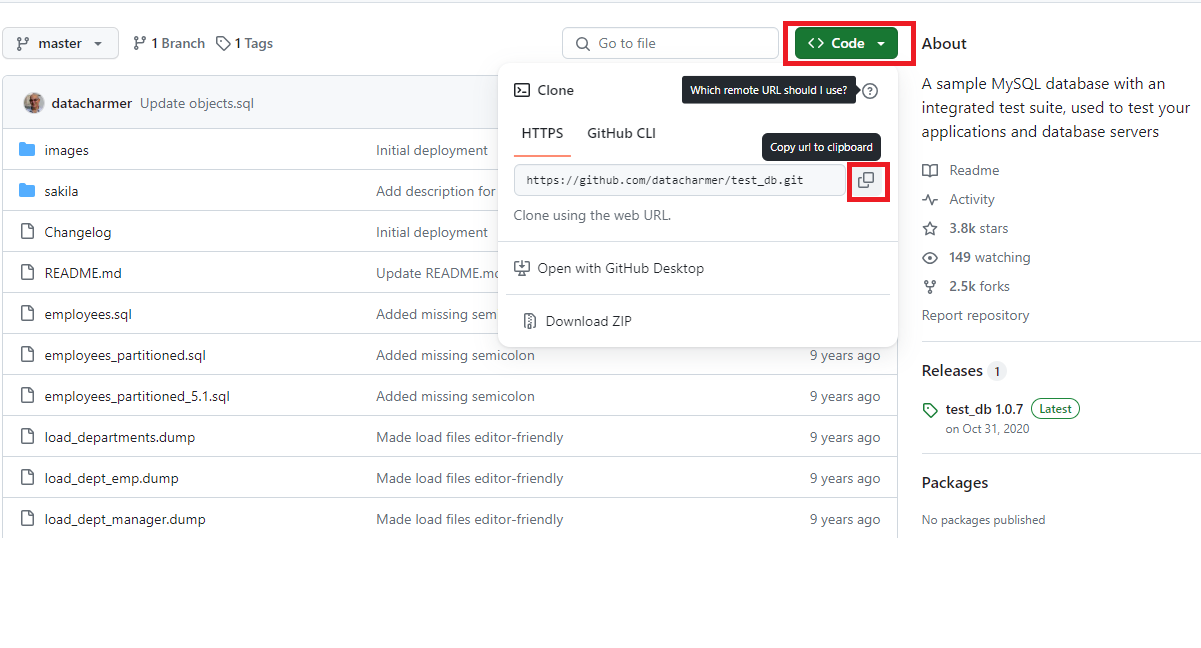Click the branch icon beside 1 Branch
Viewport: 1201px width, 648px height.
pos(139,43)
